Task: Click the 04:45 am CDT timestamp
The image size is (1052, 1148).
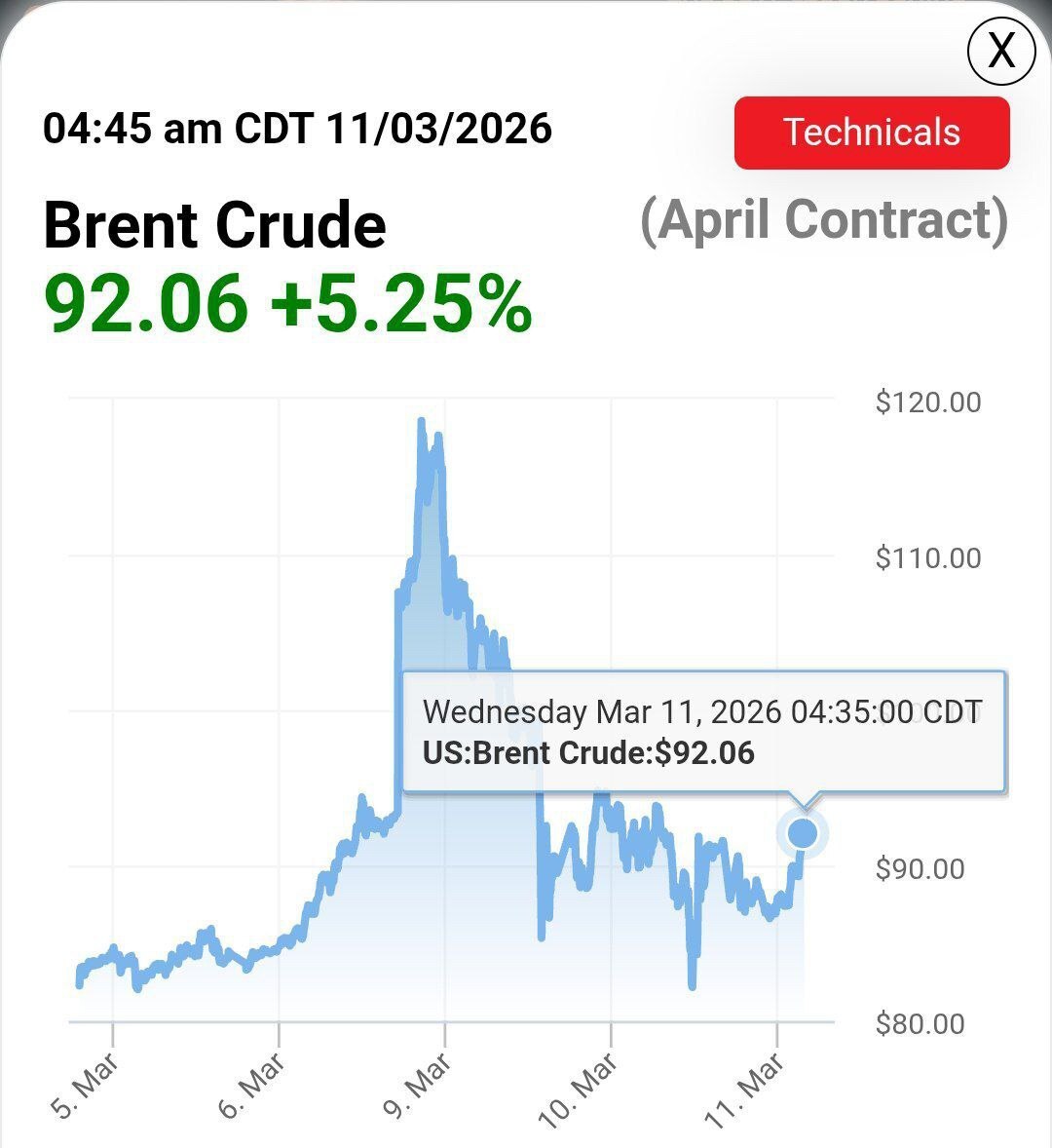Action: [x=297, y=129]
